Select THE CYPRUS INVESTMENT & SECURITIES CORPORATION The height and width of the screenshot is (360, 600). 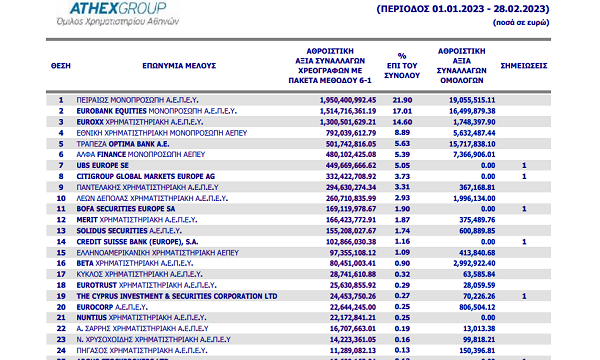[x=177, y=296]
